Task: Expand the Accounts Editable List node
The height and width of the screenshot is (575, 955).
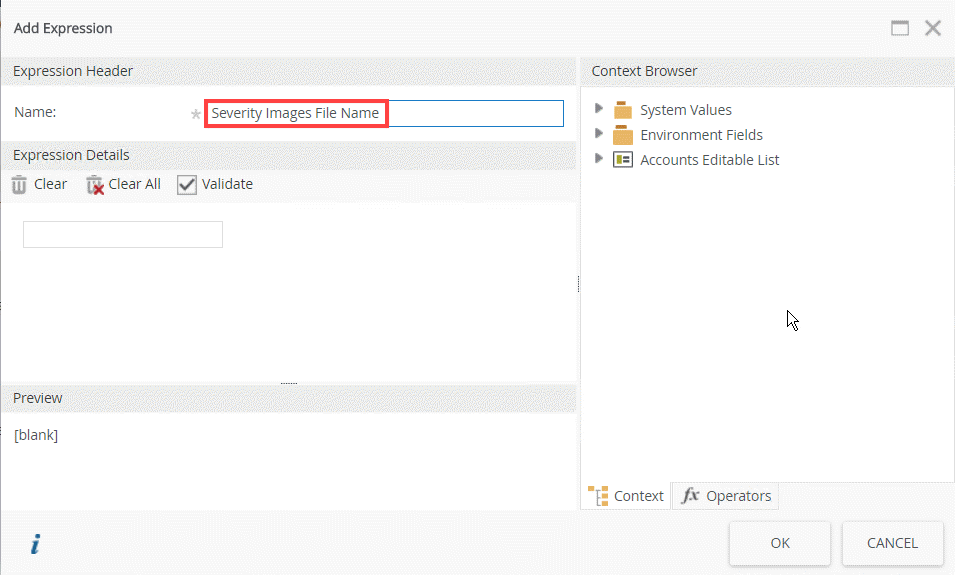Action: (x=599, y=159)
